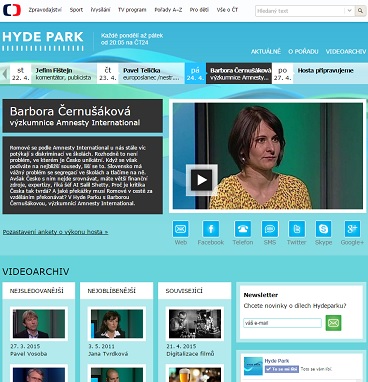Click the Jana Tvrdková title link
This screenshot has height=382, width=368.
point(108,354)
